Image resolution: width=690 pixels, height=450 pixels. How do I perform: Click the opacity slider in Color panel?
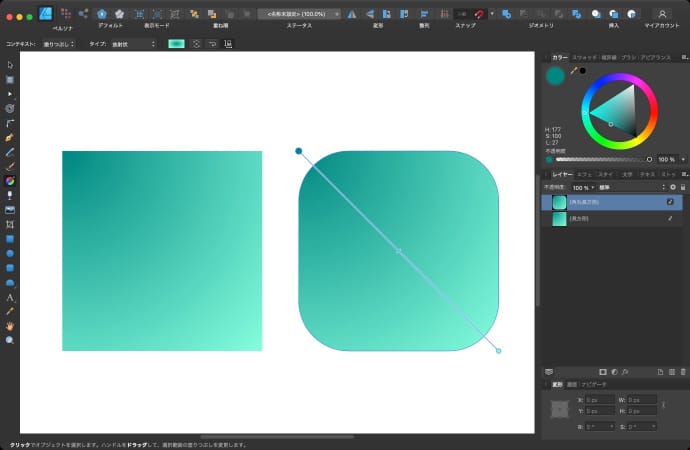tap(600, 158)
